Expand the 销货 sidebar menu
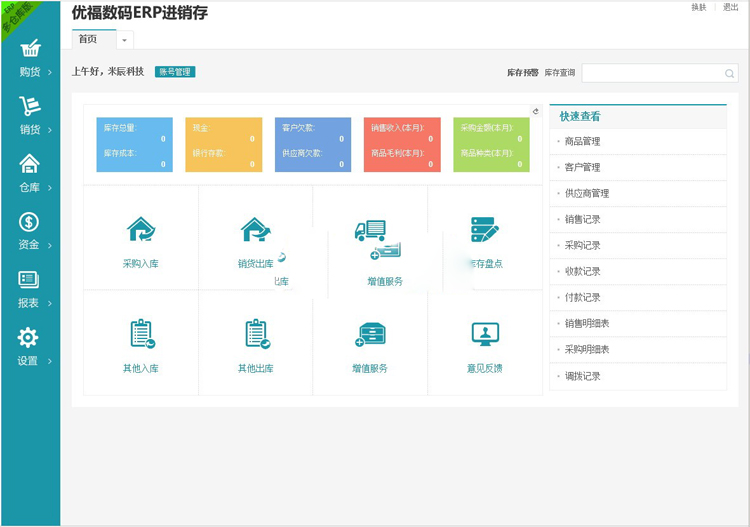 coord(30,116)
